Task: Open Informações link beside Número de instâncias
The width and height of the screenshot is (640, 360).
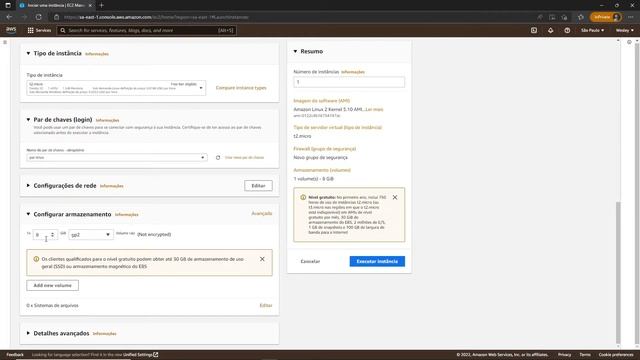Action: tap(353, 72)
